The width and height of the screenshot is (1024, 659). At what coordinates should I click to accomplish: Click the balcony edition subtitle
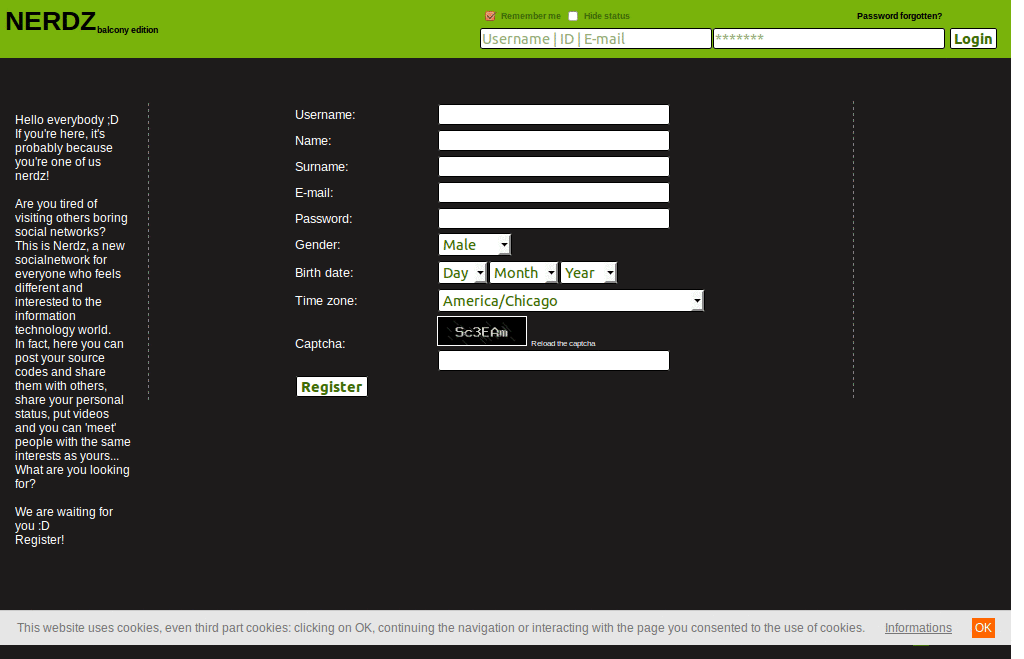[x=128, y=30]
